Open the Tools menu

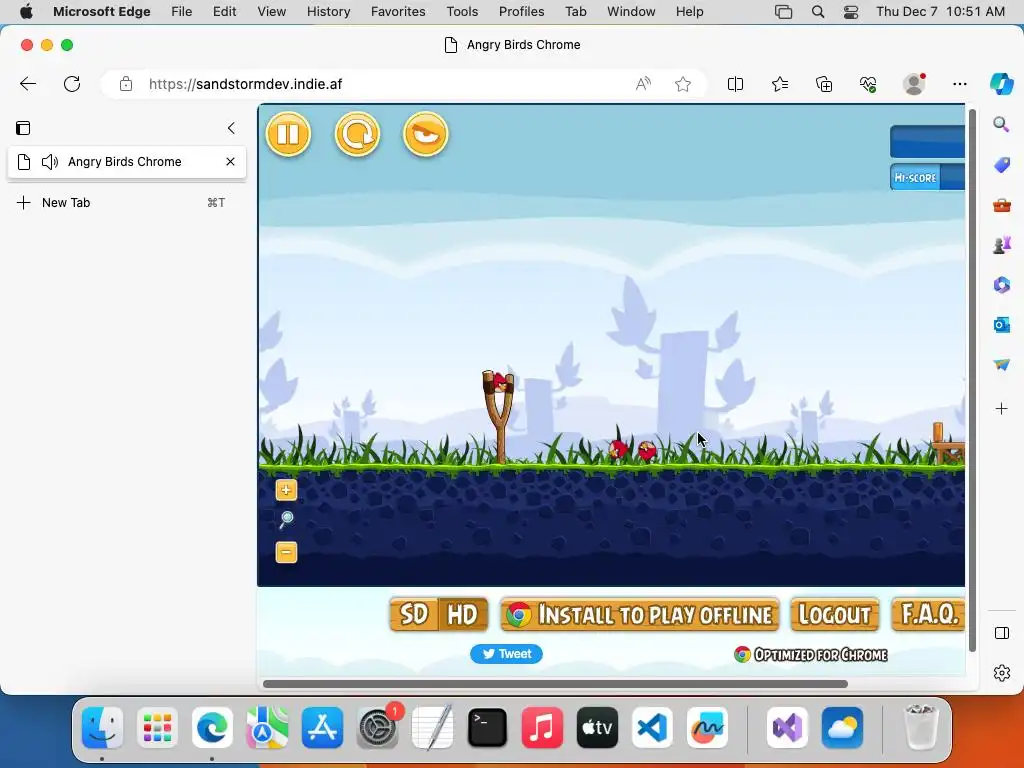coord(462,12)
